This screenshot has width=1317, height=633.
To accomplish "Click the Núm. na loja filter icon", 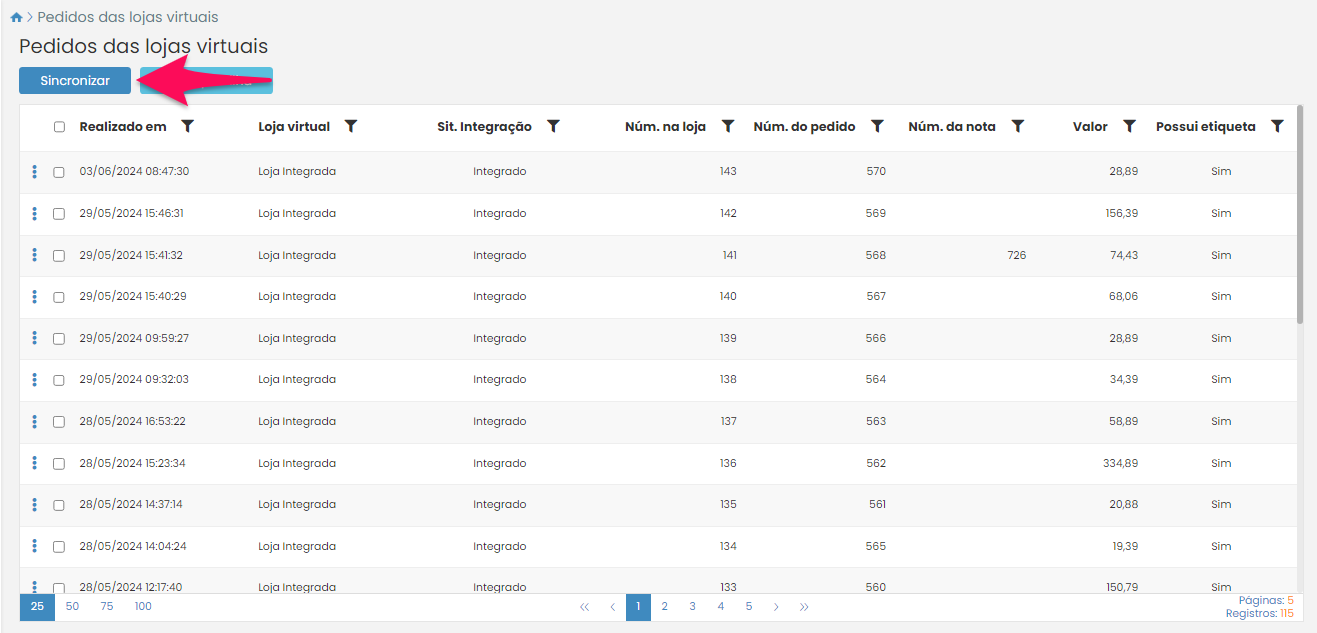I will click(x=728, y=127).
